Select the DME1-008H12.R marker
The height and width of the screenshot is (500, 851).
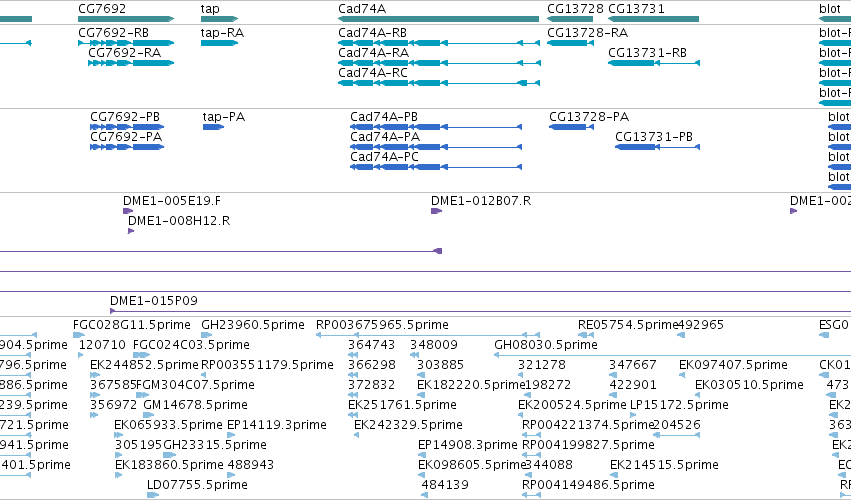pos(131,231)
